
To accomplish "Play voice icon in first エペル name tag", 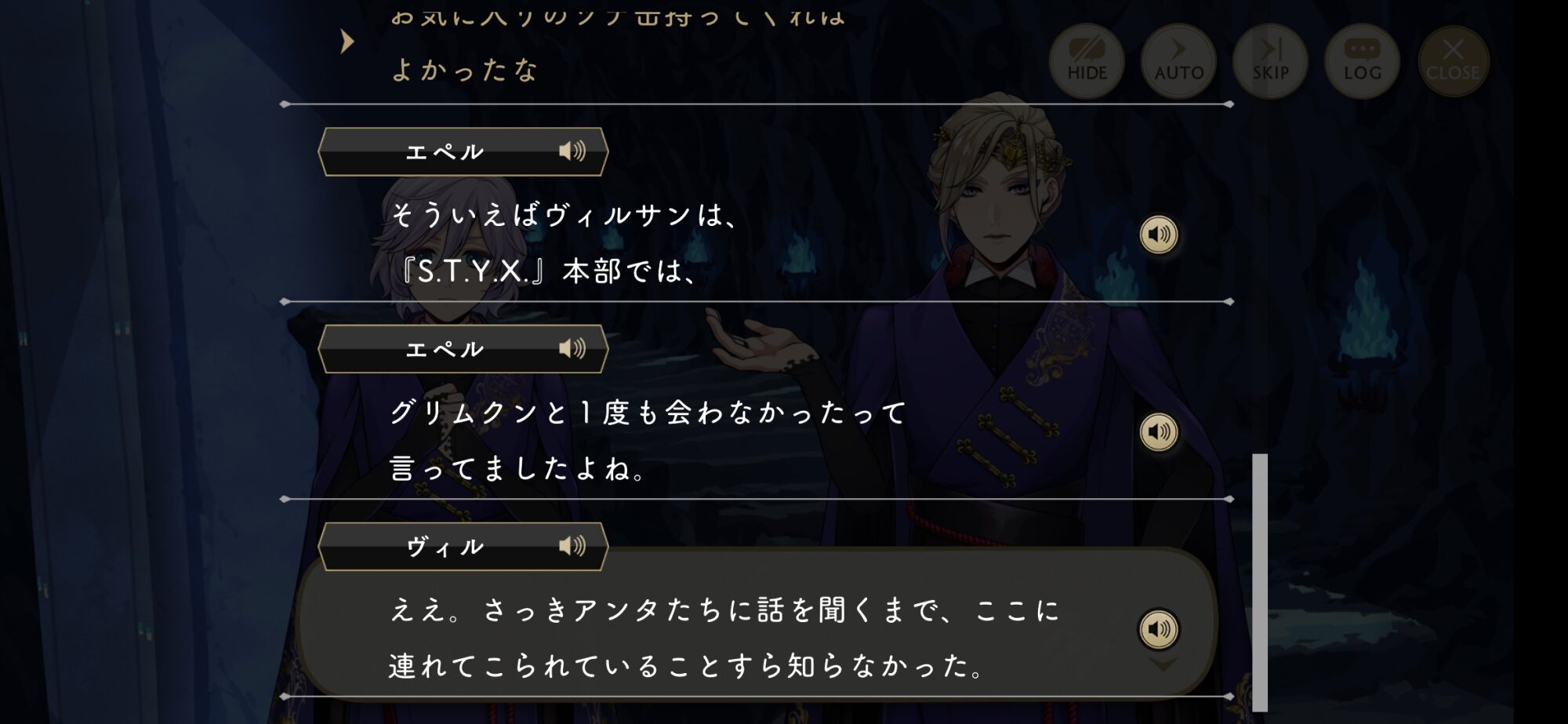I will click(572, 151).
